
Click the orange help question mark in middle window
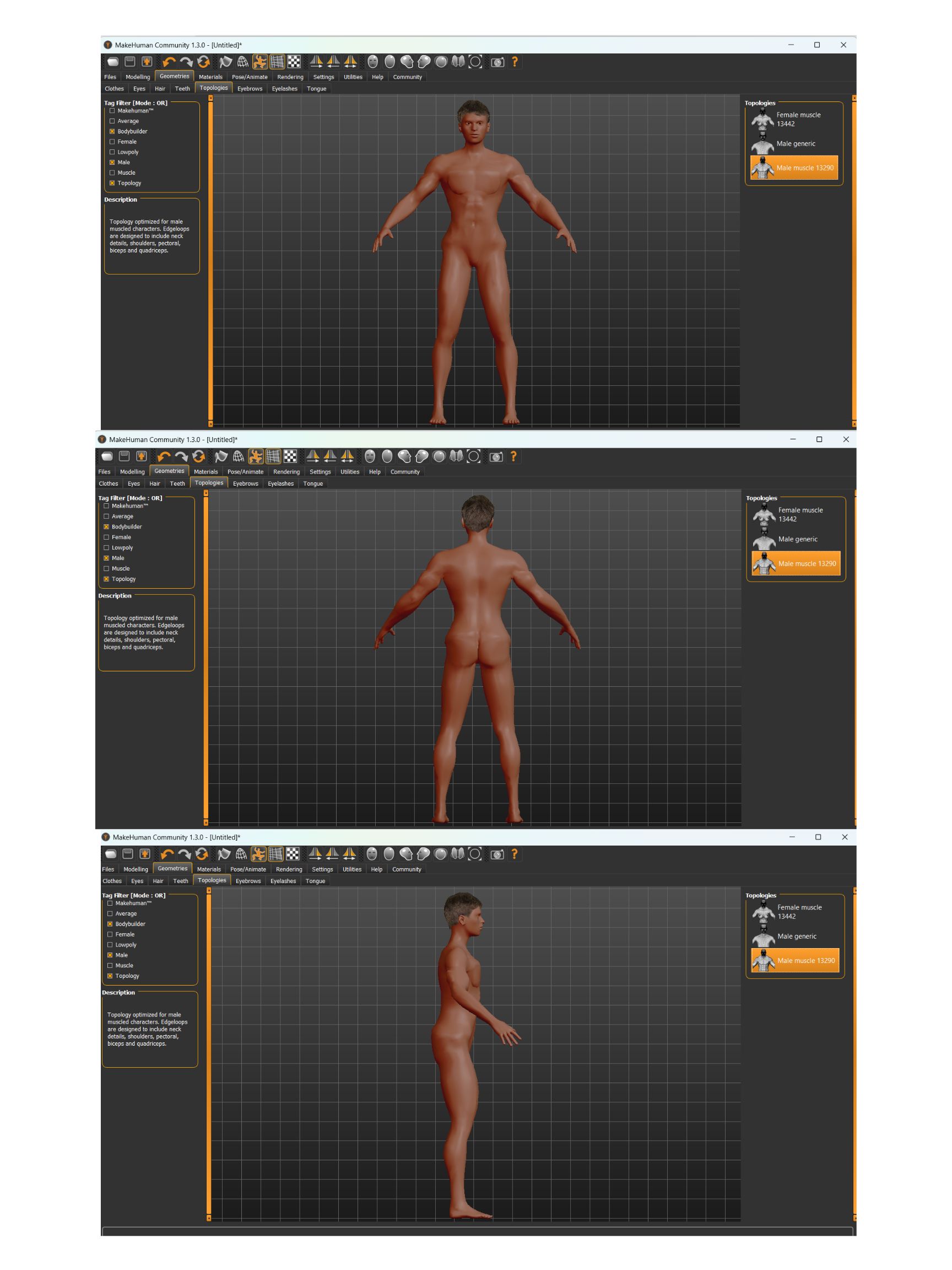tap(513, 456)
